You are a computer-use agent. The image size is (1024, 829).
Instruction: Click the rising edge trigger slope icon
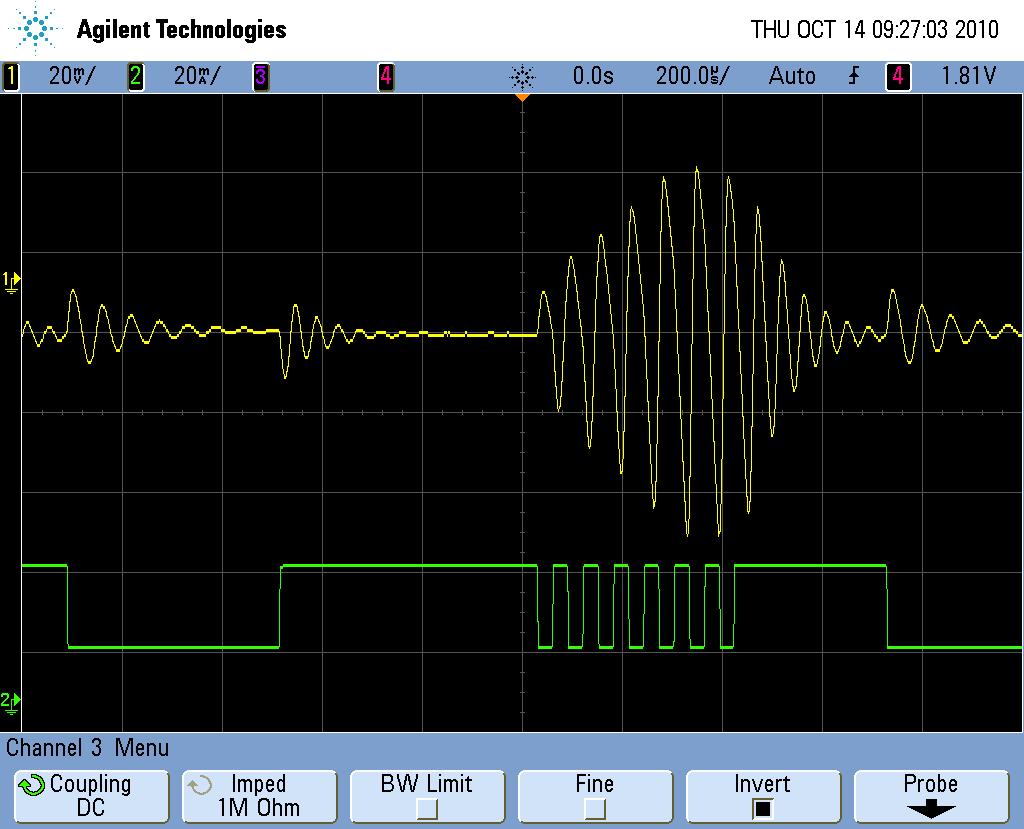pos(853,76)
